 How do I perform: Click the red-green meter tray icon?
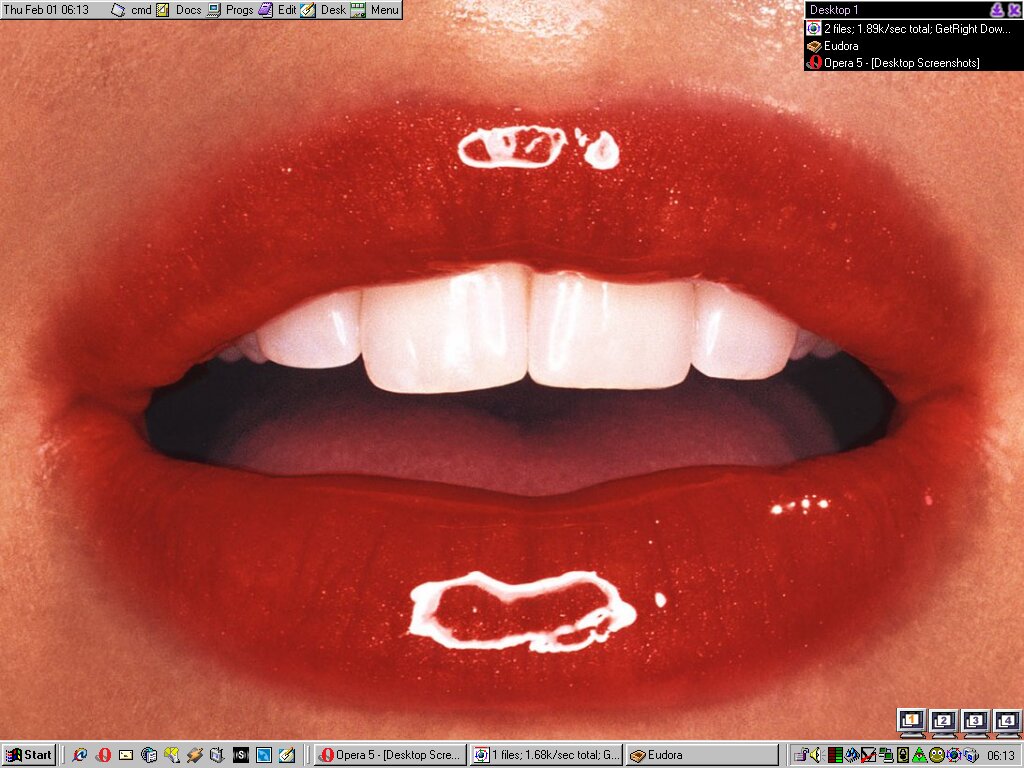834,755
